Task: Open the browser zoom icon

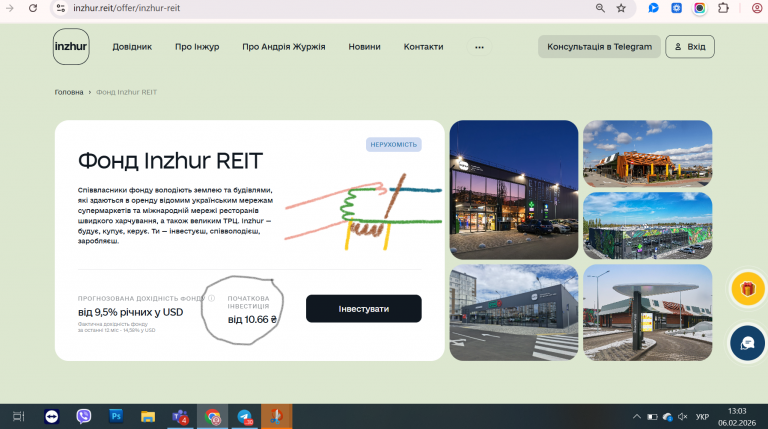Action: point(600,8)
